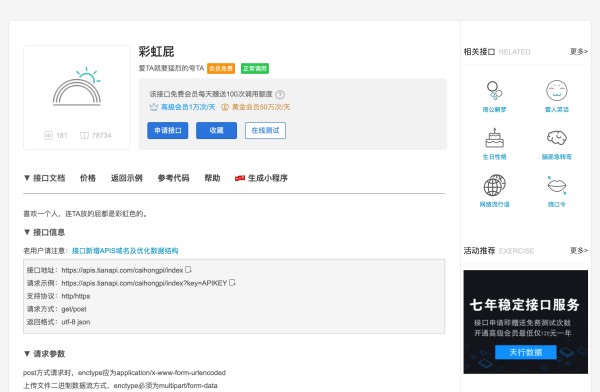Click the 在线测试 button
This screenshot has width=600, height=392.
click(x=265, y=131)
